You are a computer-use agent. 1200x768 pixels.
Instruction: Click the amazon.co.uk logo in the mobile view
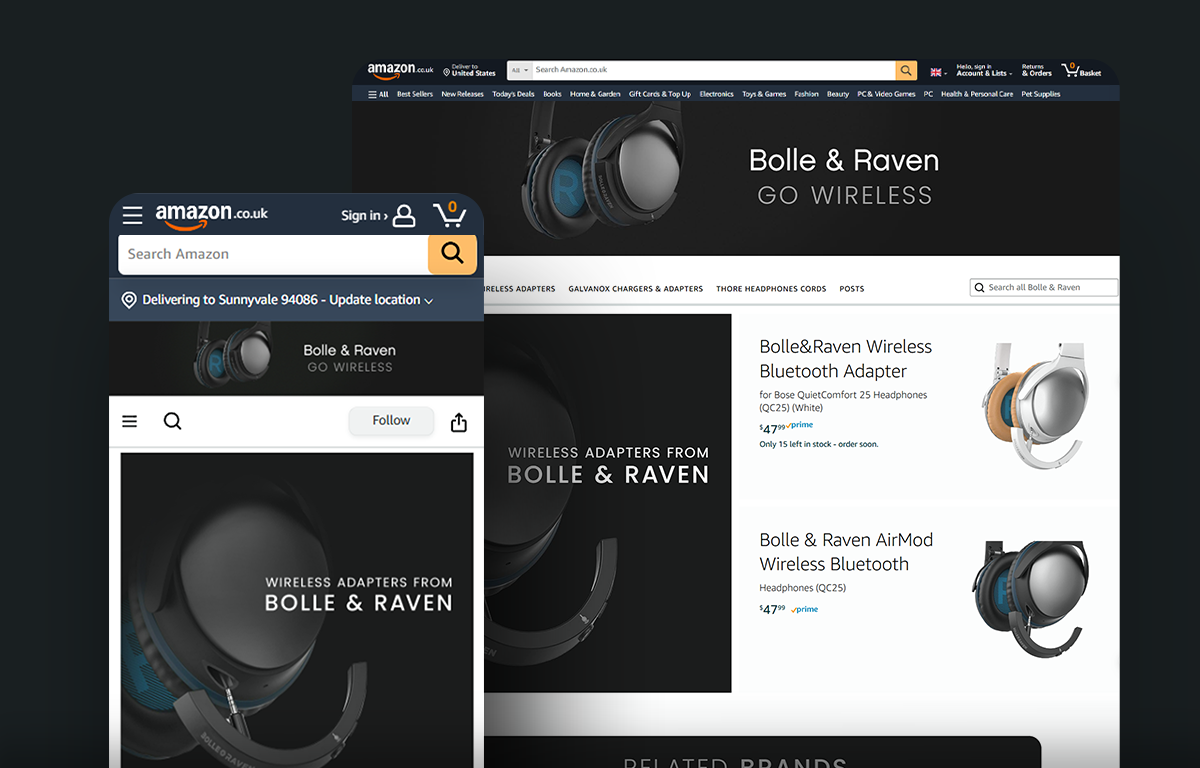tap(211, 215)
